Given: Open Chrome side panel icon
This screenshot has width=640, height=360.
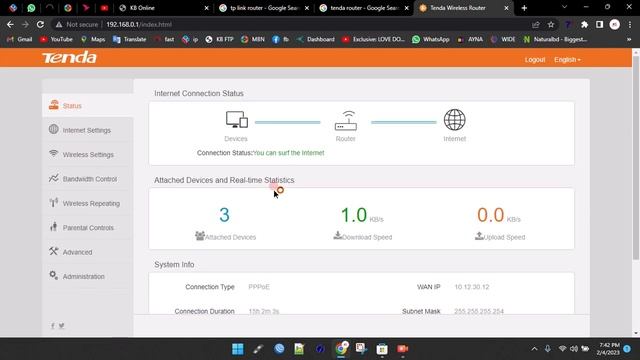Looking at the screenshot, I should click(x=599, y=24).
